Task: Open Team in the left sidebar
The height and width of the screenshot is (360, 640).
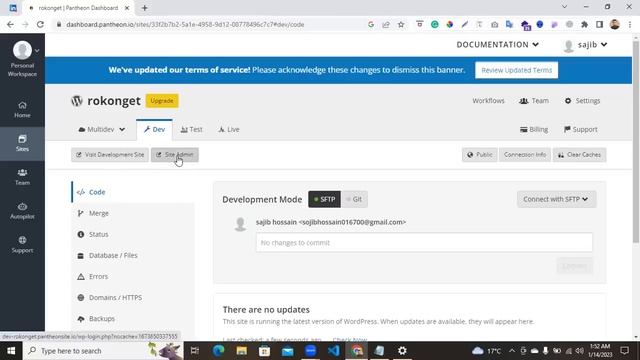Action: coord(22,177)
